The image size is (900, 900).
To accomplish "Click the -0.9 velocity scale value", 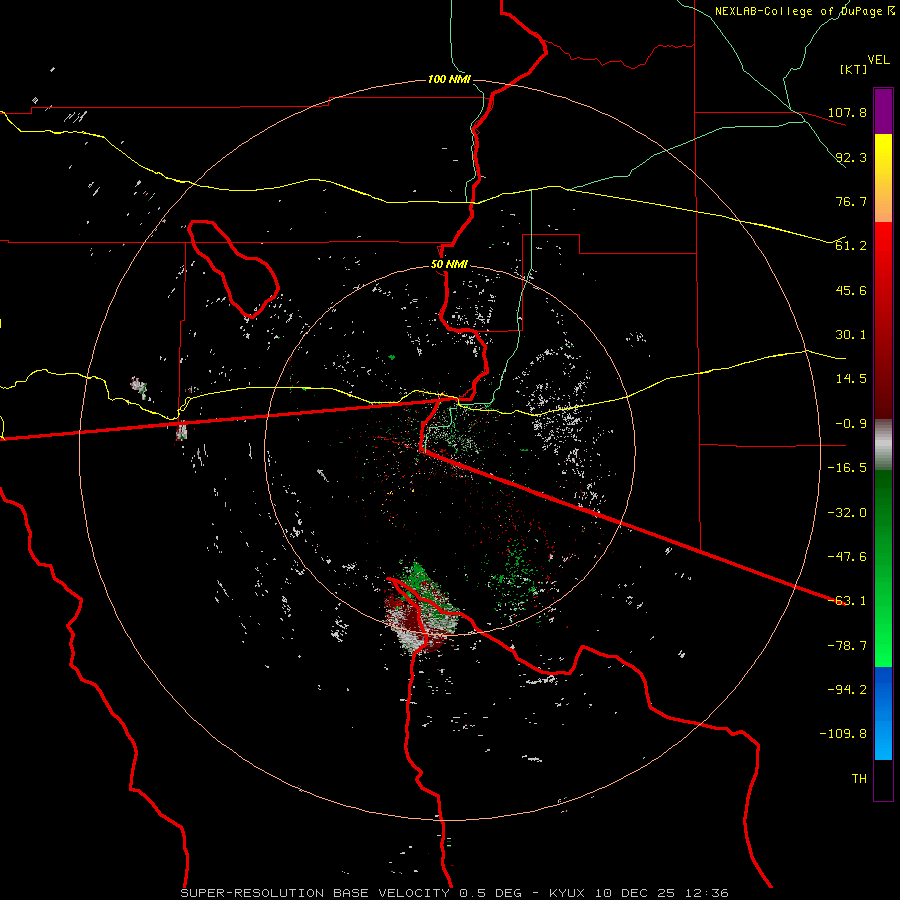I will [851, 424].
